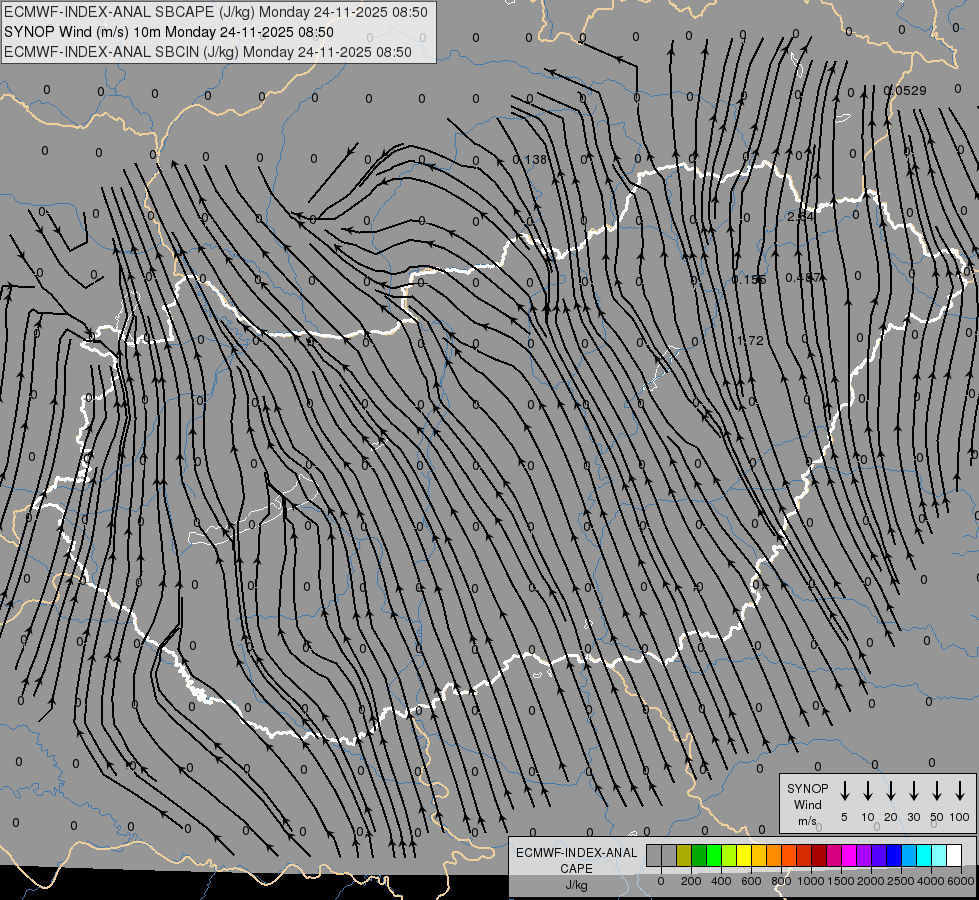Screen dimensions: 979x900
Task: Click the 600 tick label on CAPE scale
Action: (x=751, y=881)
